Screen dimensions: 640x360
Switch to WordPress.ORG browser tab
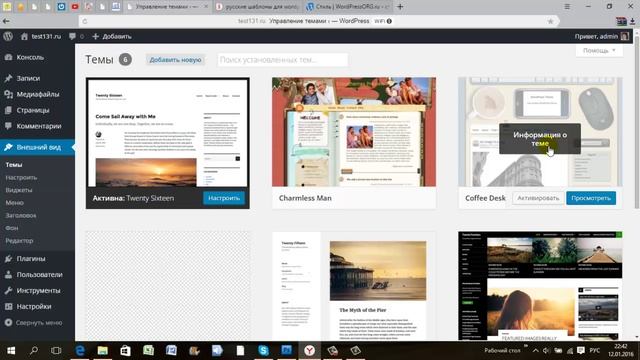[348, 7]
